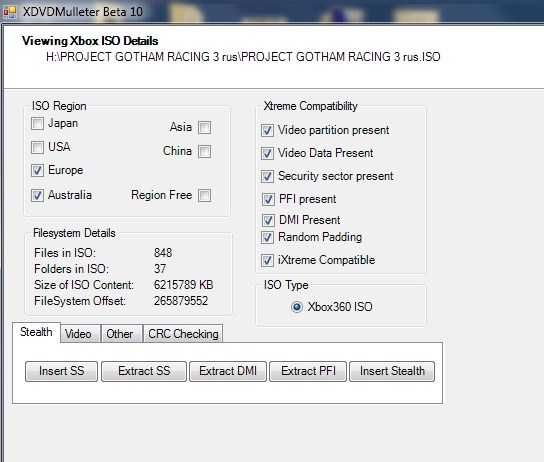Click the ISO file path text
This screenshot has height=462, width=544.
click(x=243, y=57)
